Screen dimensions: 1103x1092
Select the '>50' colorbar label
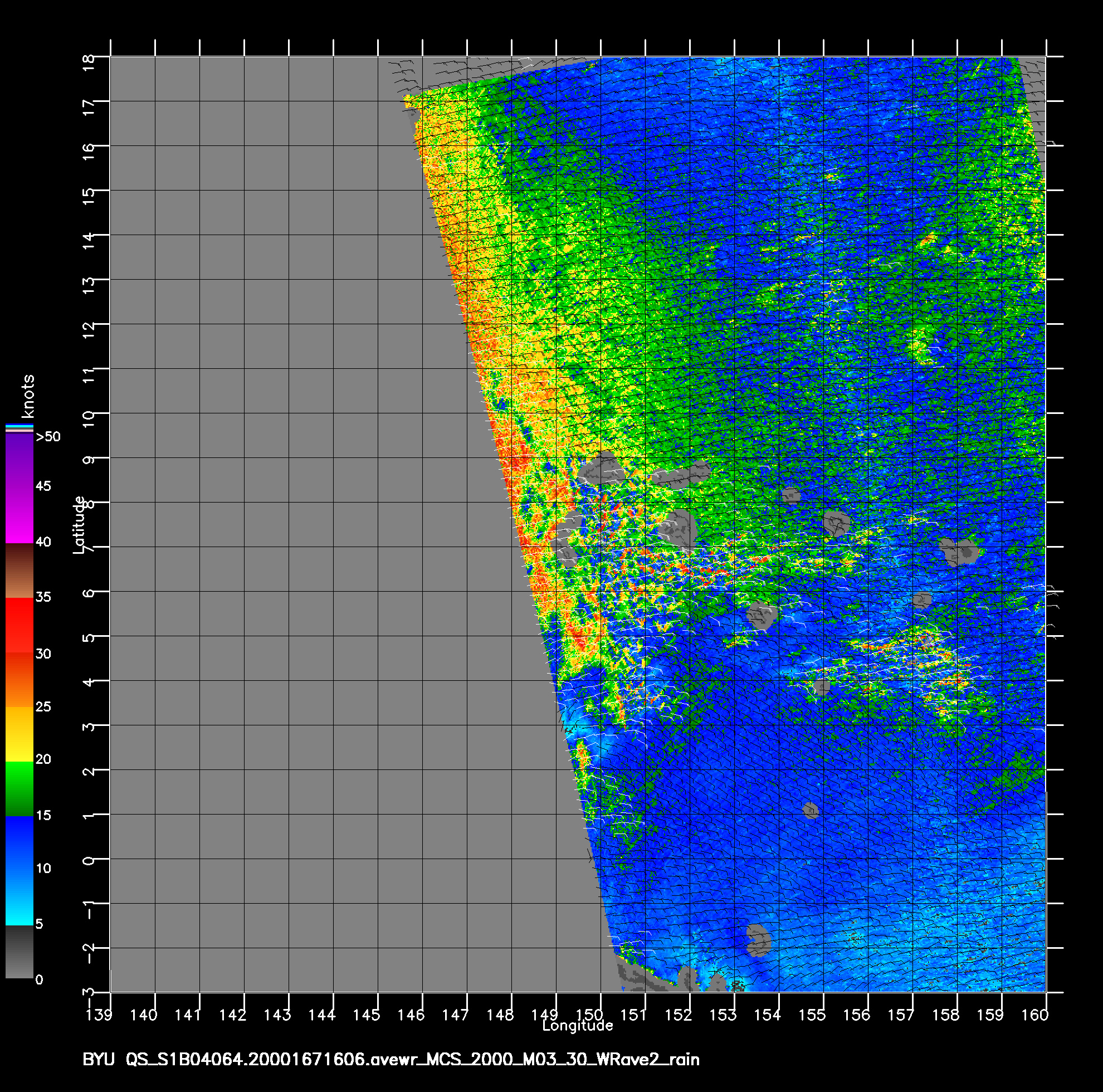(48, 437)
